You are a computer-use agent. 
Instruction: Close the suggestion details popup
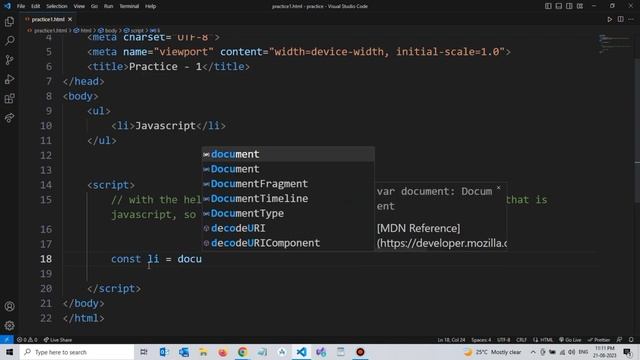tap(498, 187)
